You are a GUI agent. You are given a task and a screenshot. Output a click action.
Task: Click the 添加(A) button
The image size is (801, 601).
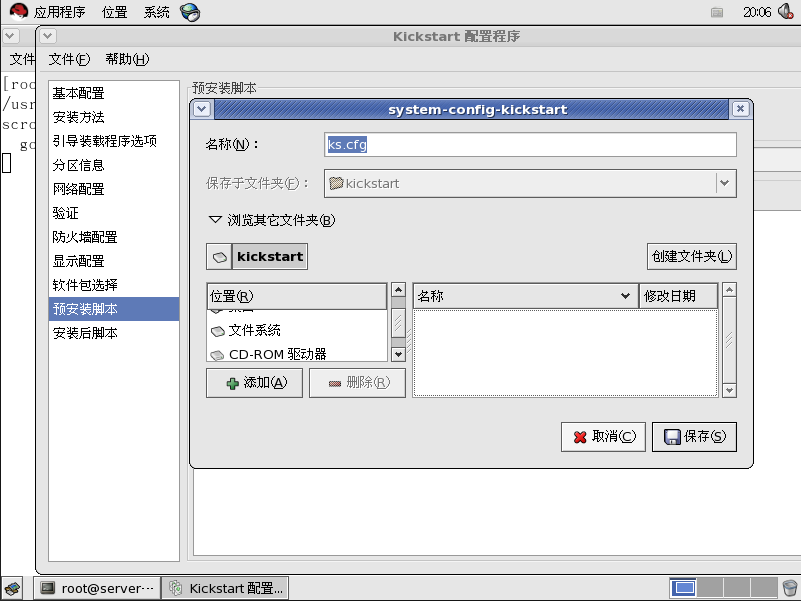pyautogui.click(x=254, y=383)
